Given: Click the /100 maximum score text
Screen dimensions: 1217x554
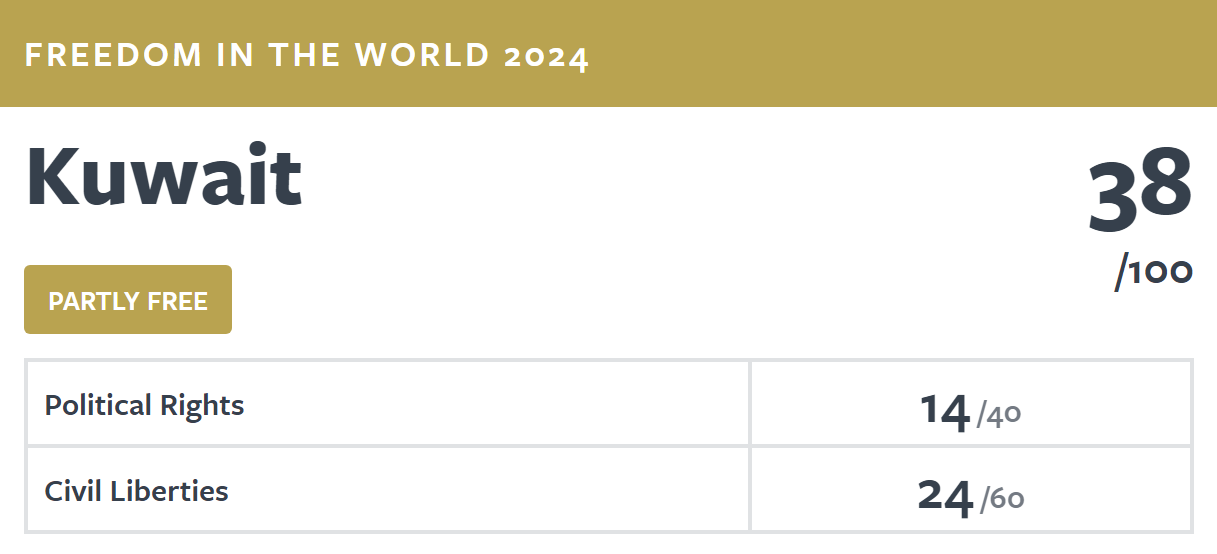Looking at the screenshot, I should 1154,271.
